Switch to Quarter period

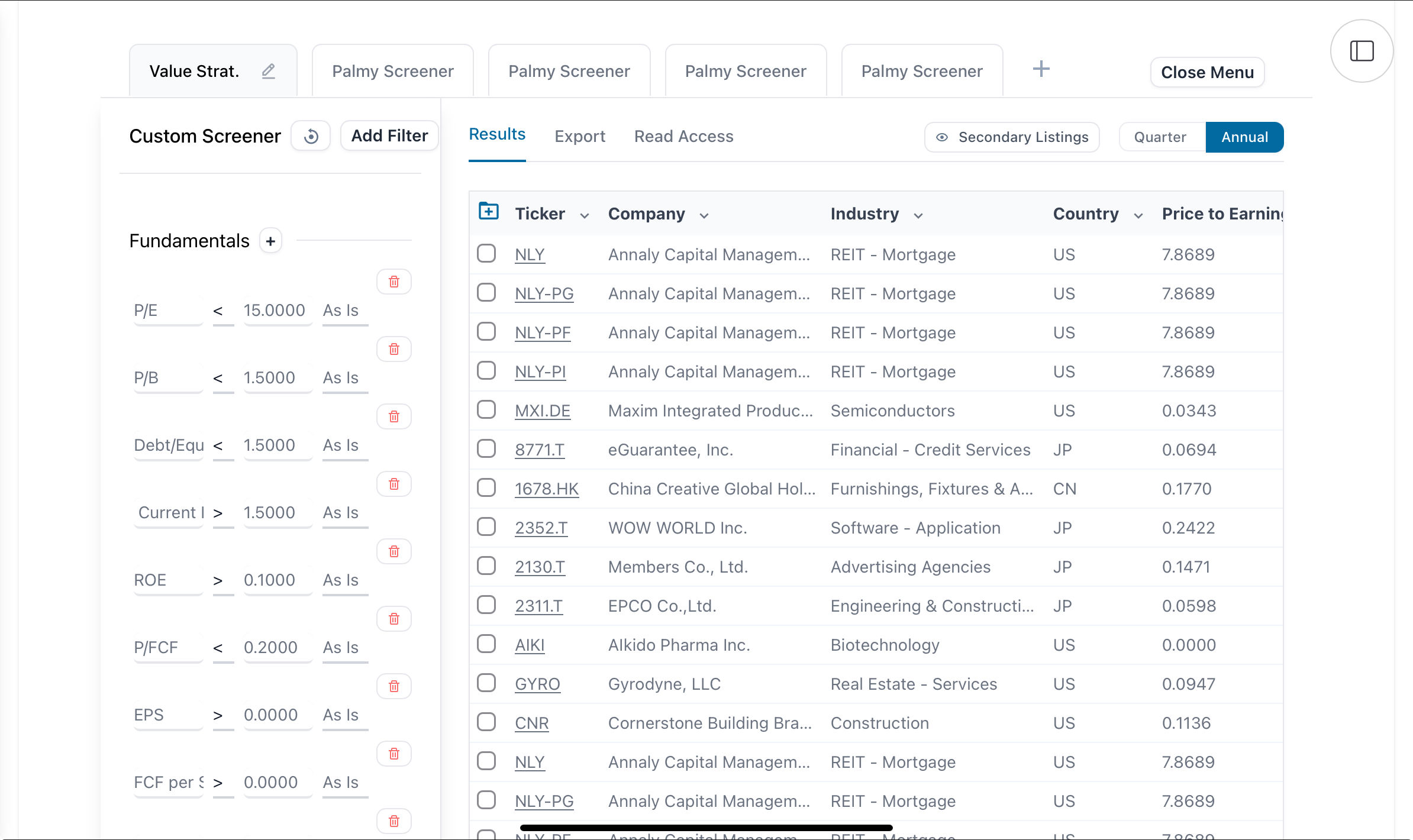(1160, 137)
